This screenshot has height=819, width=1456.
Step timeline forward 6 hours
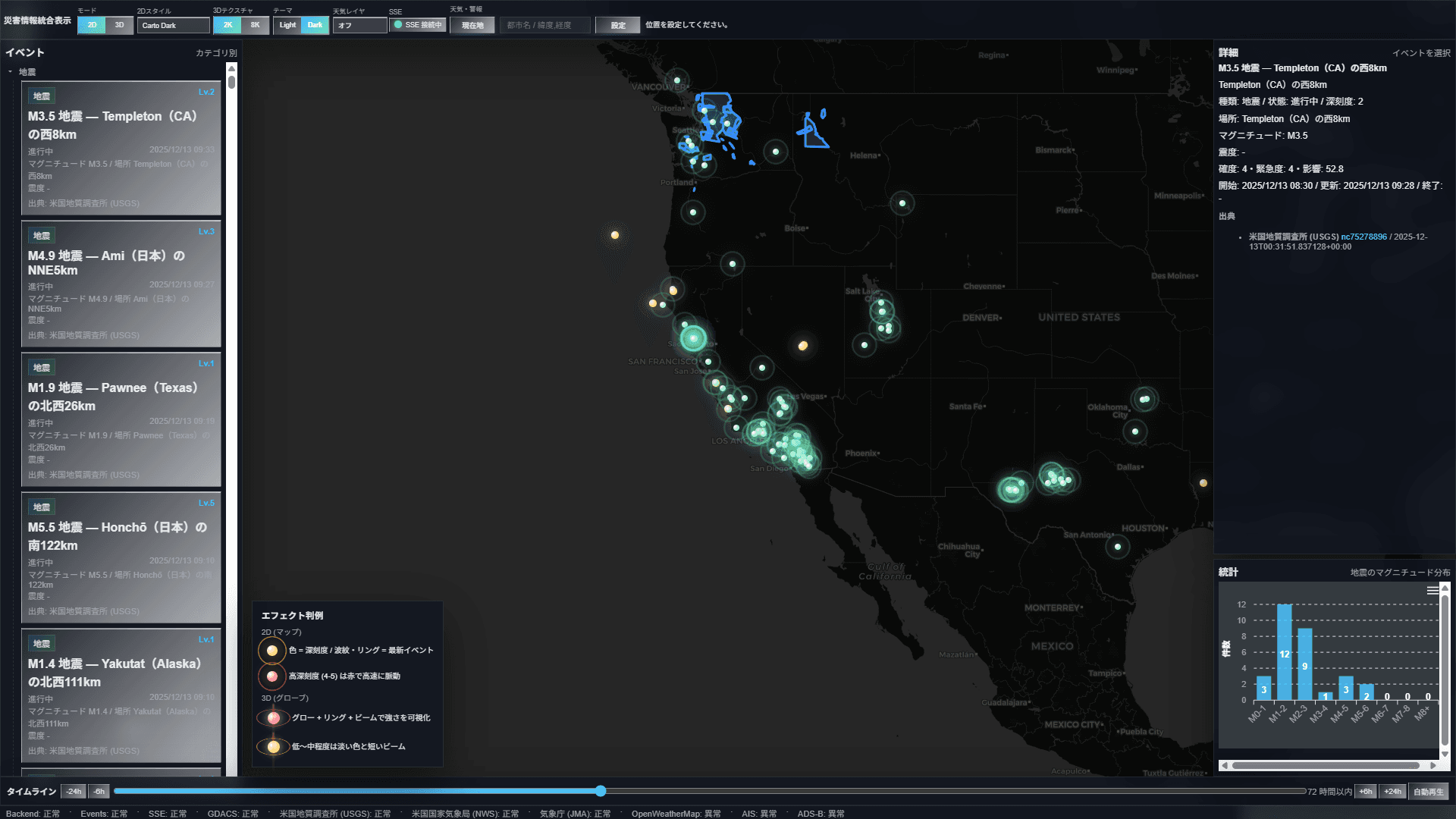(1366, 791)
